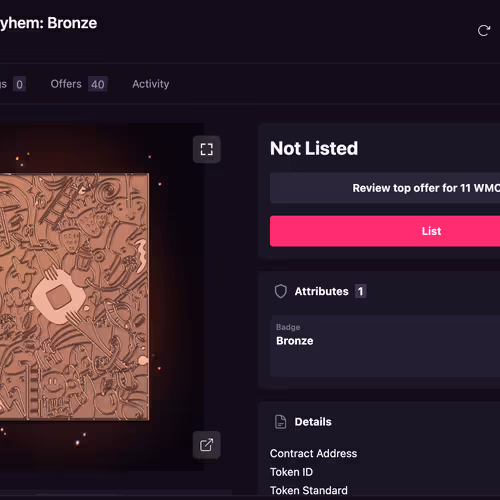Click the Details document icon
This screenshot has height=500, width=500.
[281, 422]
